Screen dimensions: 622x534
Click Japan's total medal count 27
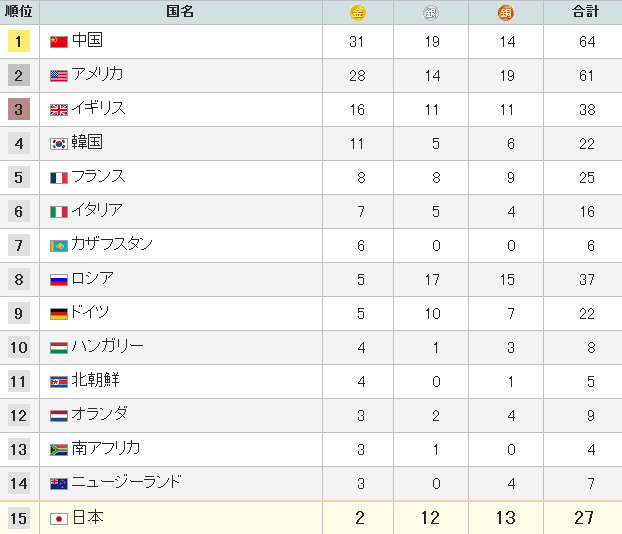pos(585,518)
